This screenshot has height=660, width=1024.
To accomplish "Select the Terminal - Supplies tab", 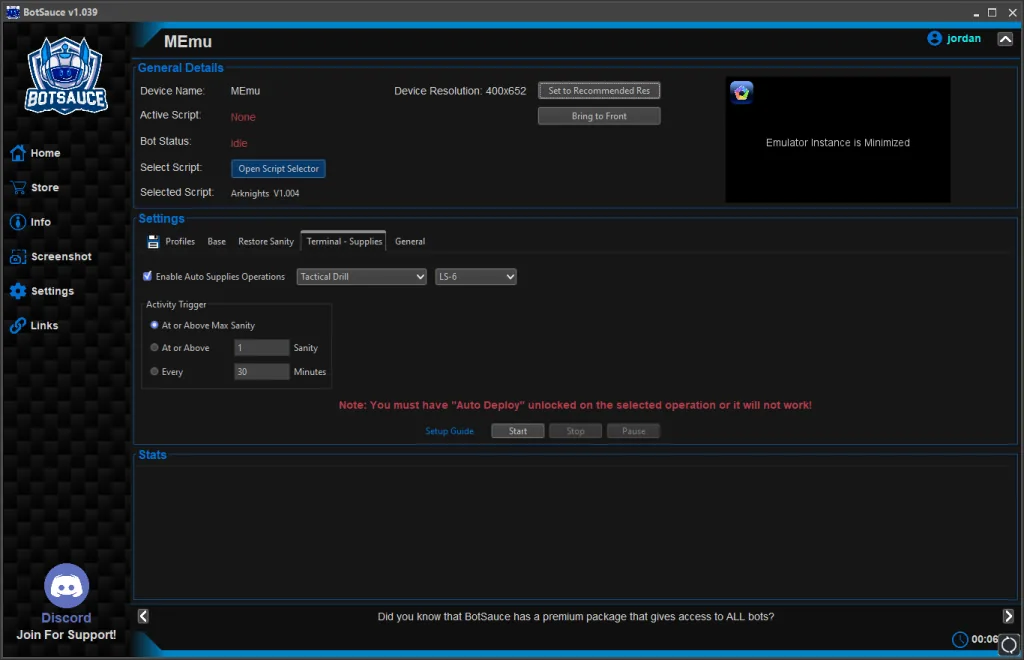I will click(x=344, y=242).
